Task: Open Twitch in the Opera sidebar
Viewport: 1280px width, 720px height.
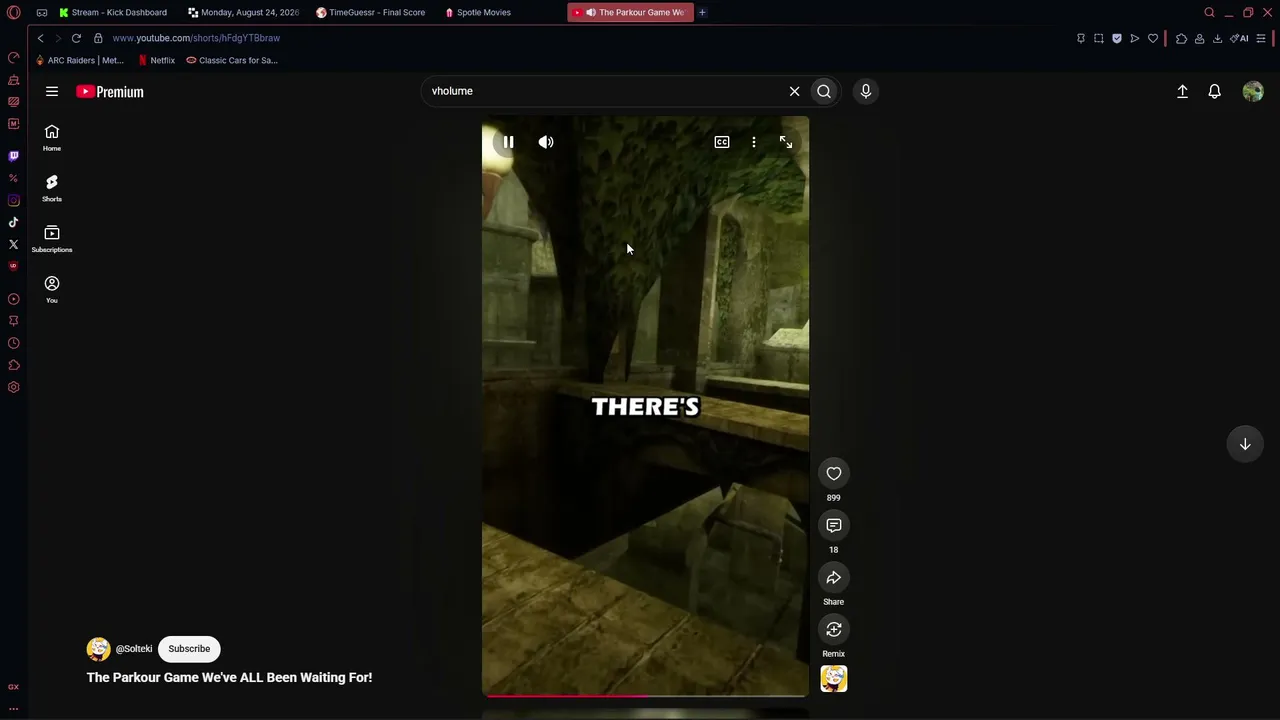Action: (13, 156)
